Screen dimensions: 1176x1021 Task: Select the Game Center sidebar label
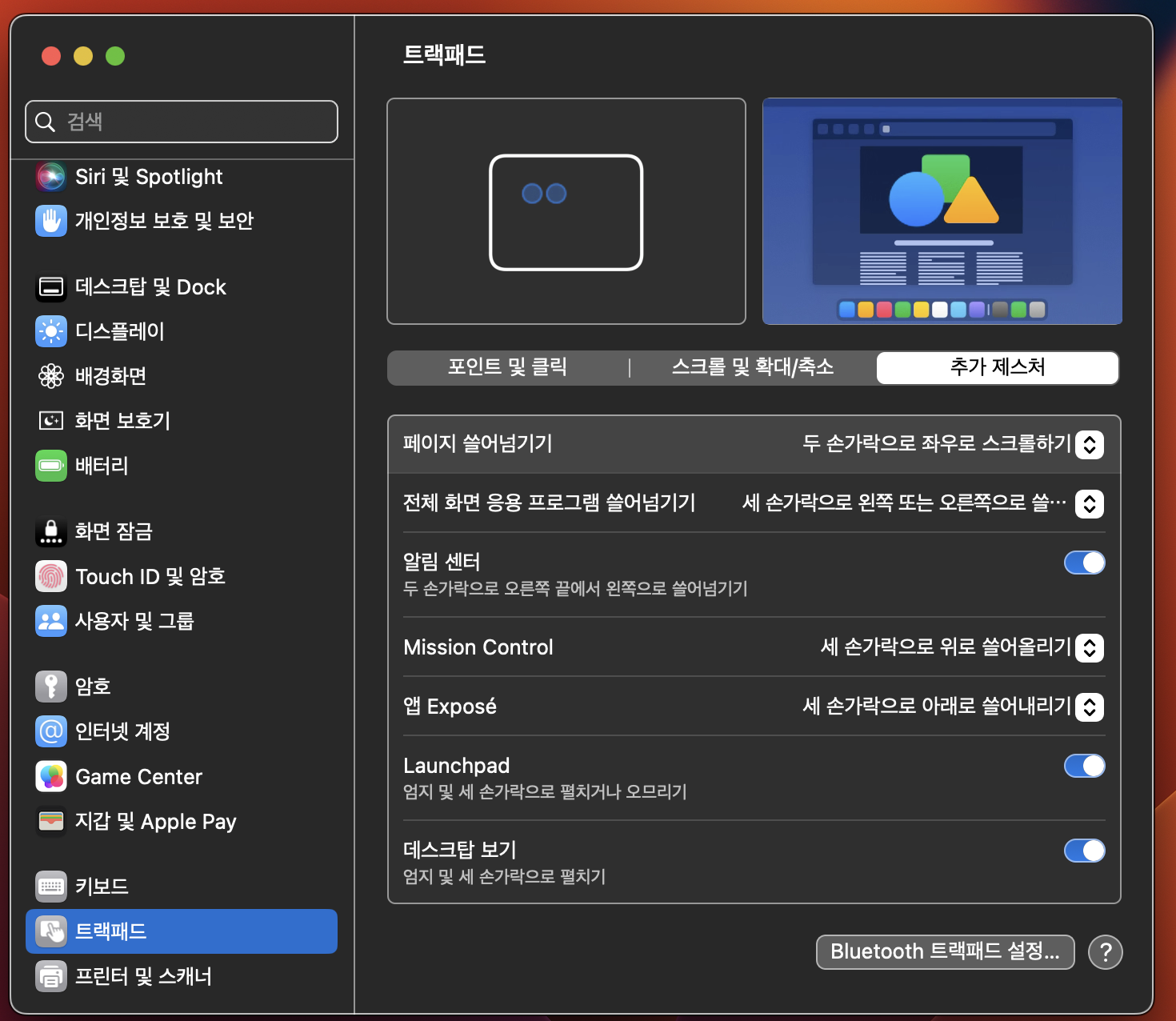(139, 776)
